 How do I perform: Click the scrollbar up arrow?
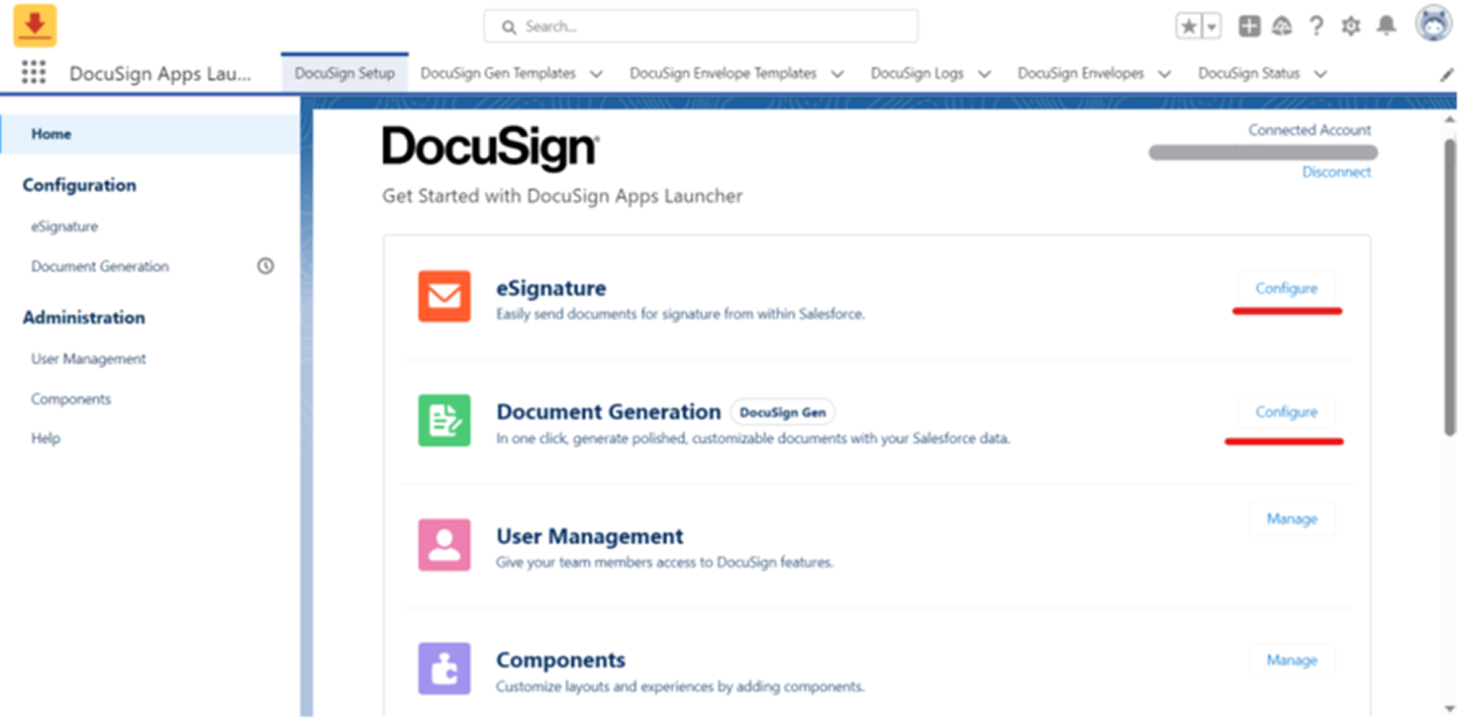click(x=1449, y=120)
